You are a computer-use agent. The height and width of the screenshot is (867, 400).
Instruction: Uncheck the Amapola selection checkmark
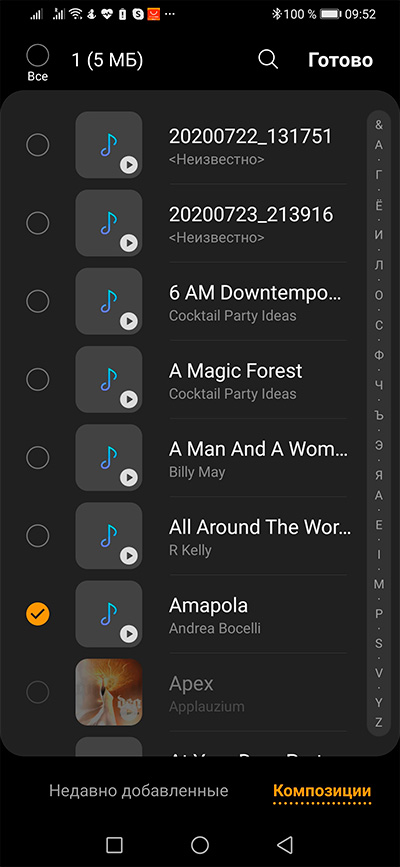pyautogui.click(x=38, y=614)
